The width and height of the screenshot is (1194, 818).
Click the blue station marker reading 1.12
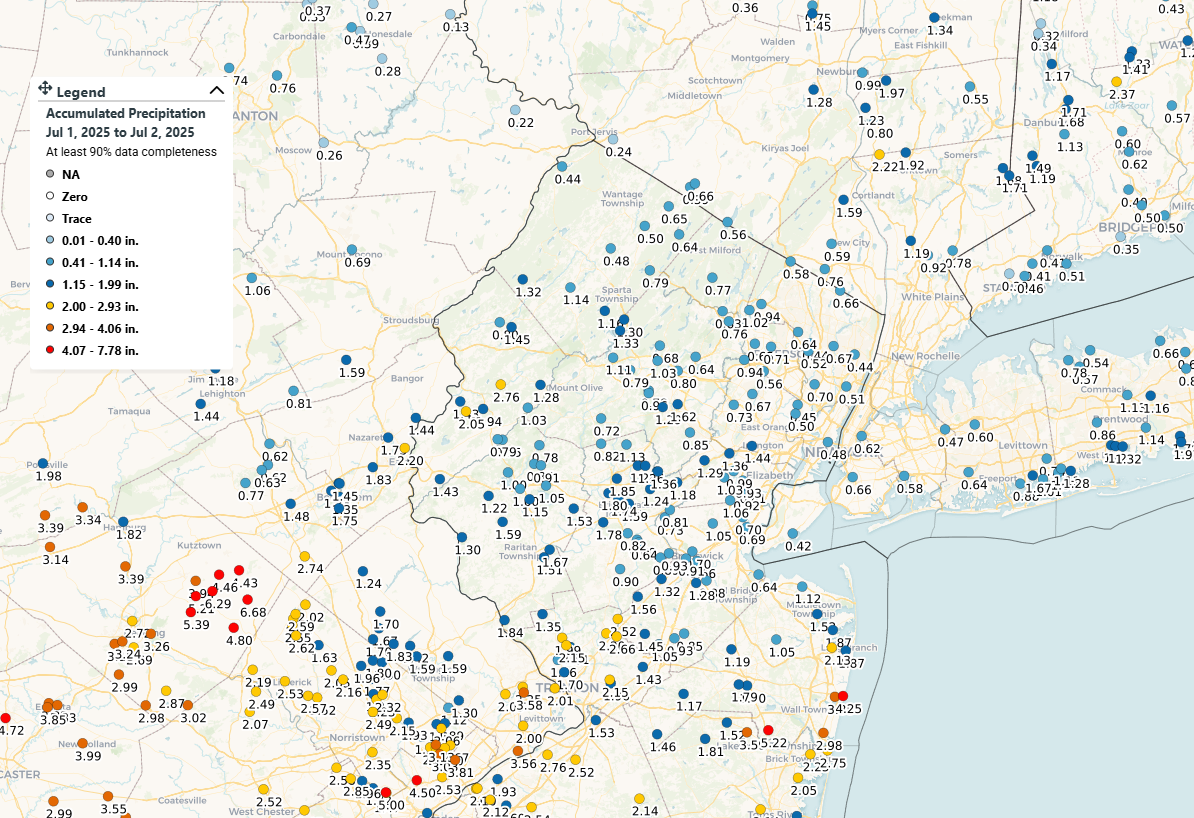(802, 586)
